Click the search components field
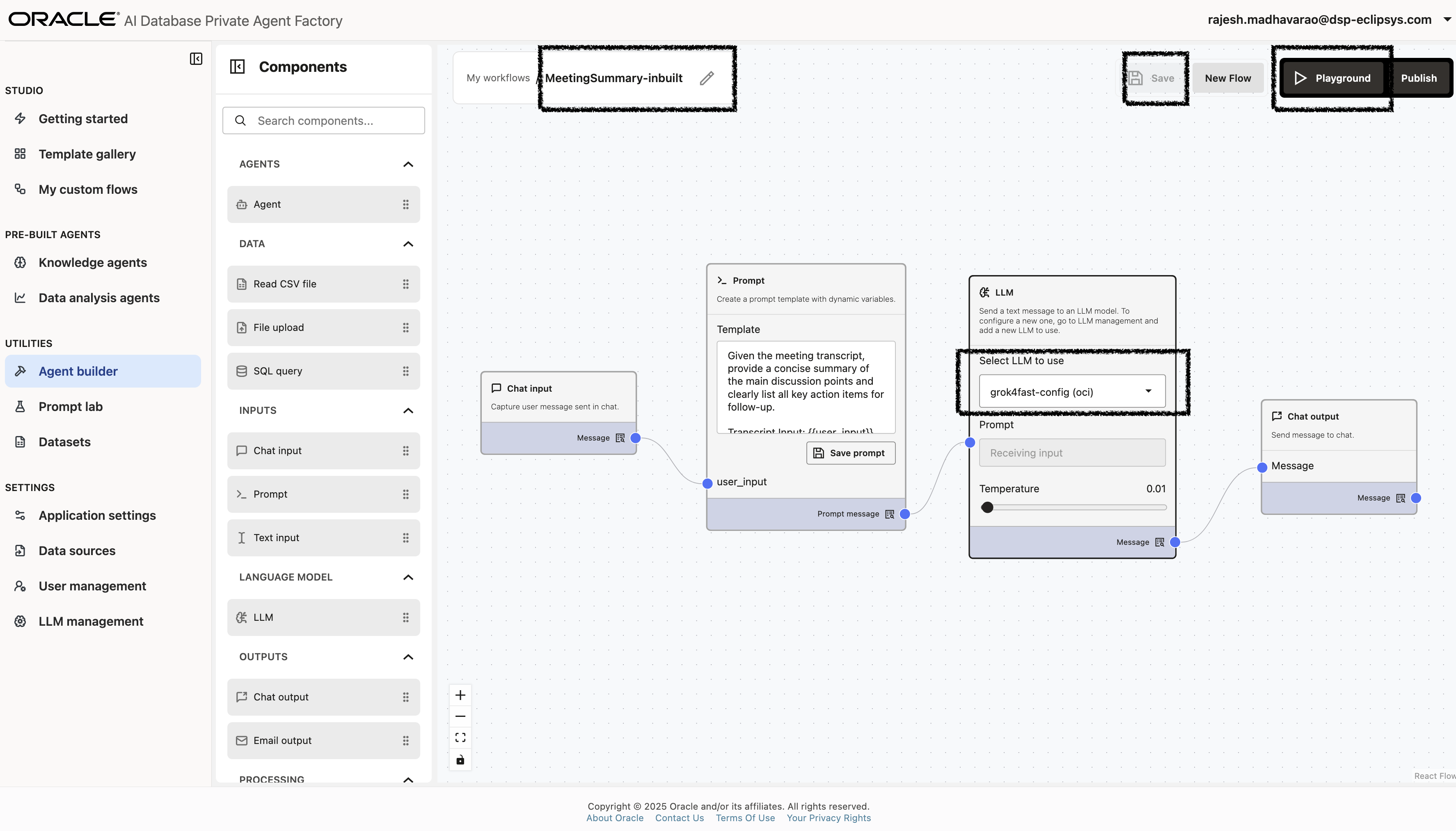Viewport: 1456px width, 831px height. 323,120
